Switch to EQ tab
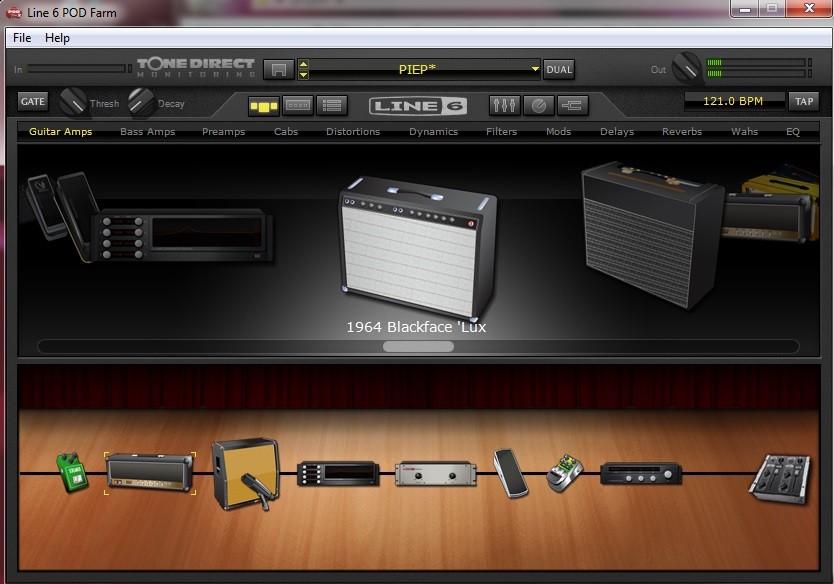 pyautogui.click(x=793, y=131)
